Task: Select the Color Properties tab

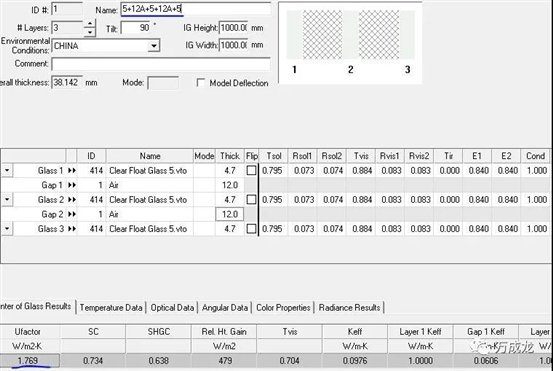Action: (283, 308)
